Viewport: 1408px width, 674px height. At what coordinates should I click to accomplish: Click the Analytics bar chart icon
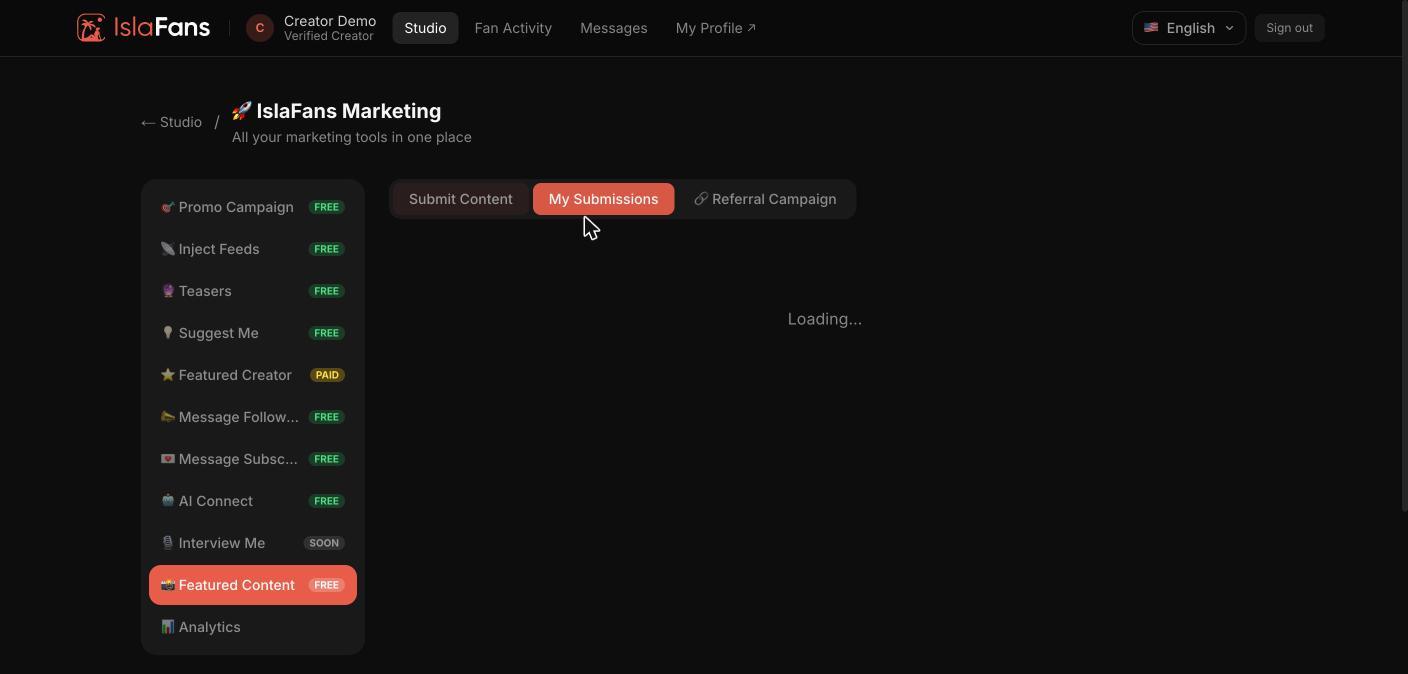pos(168,627)
